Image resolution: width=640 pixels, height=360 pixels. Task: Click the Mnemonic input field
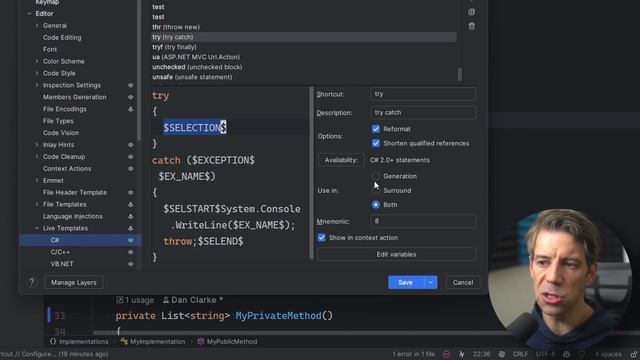coord(423,221)
